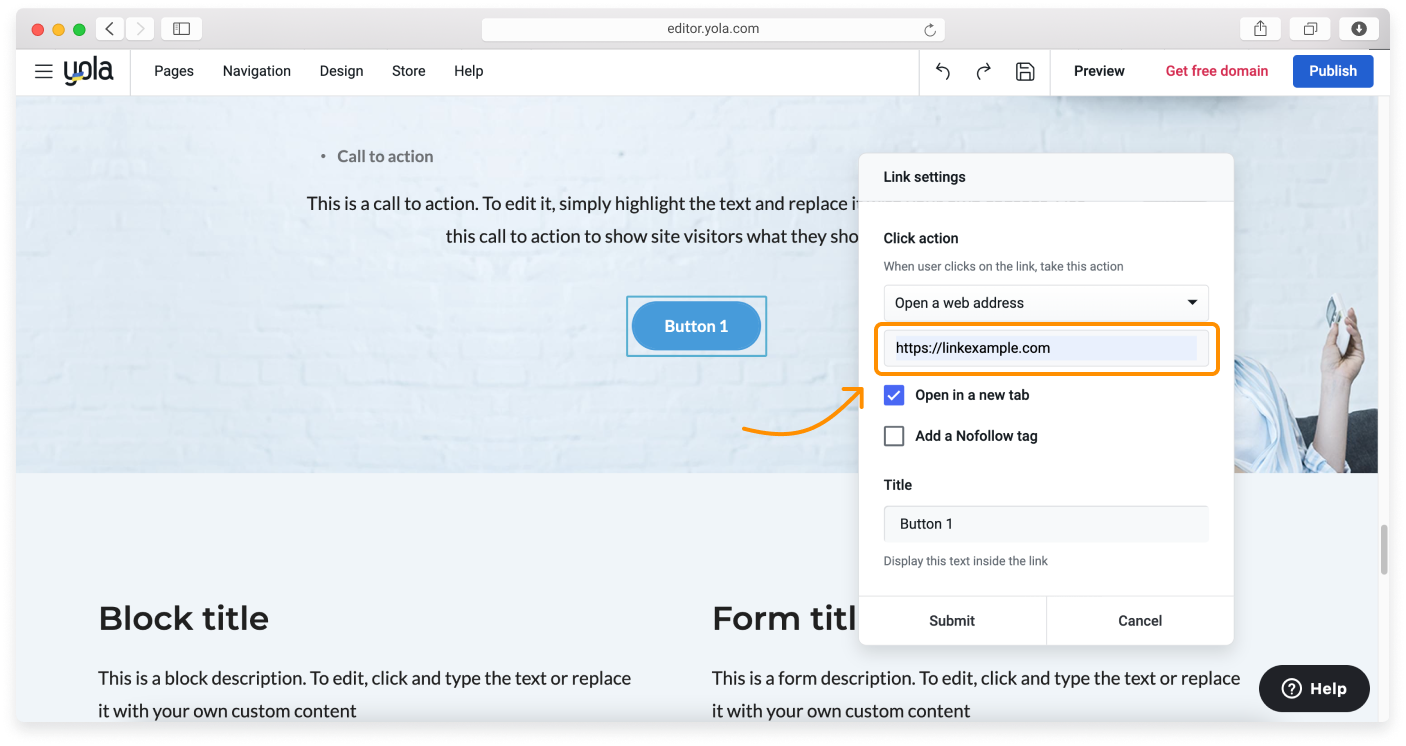Show all tabs overview in Safari
This screenshot has width=1406, height=746.
pyautogui.click(x=1310, y=29)
